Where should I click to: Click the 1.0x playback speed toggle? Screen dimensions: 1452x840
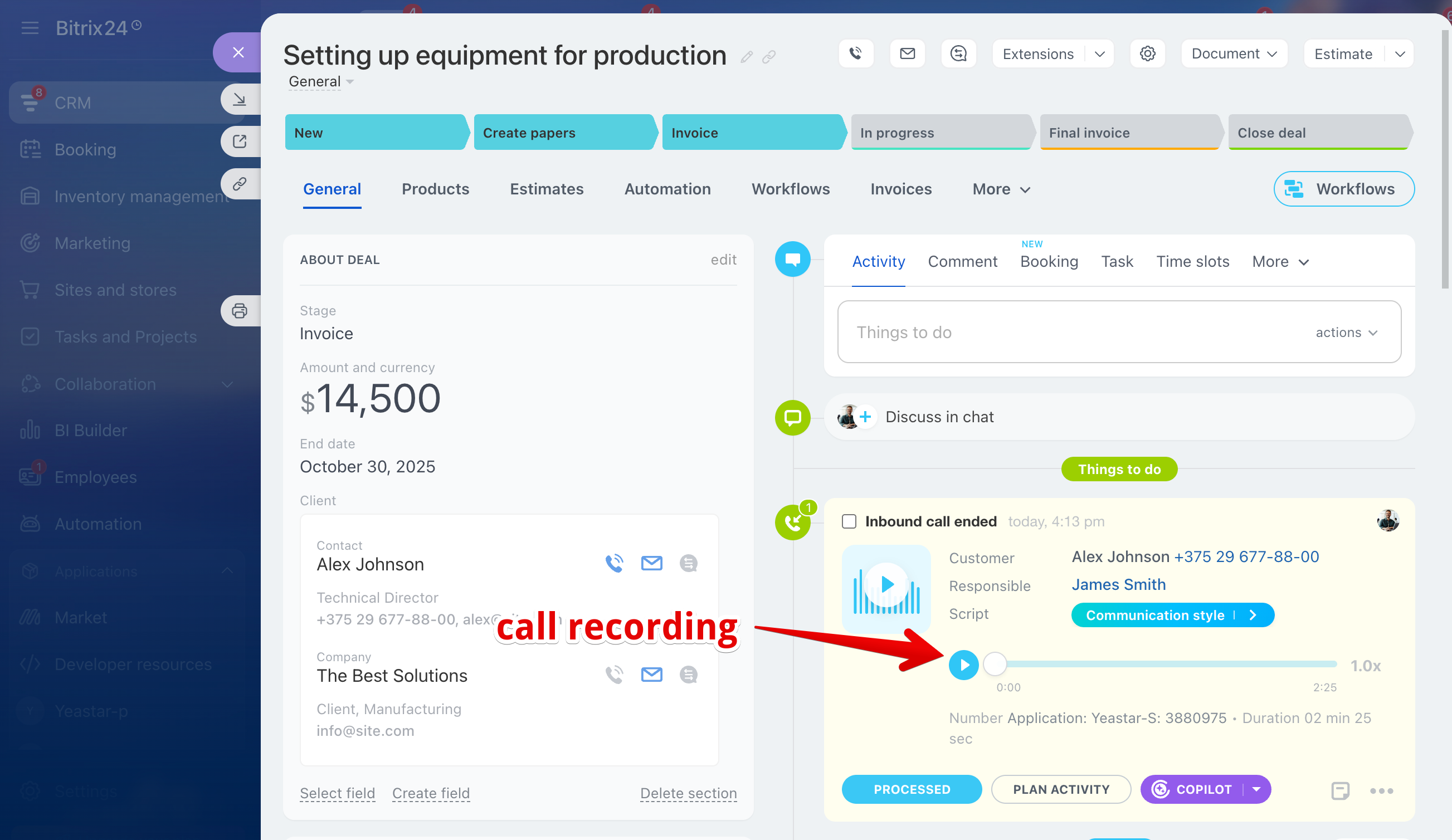click(1365, 666)
